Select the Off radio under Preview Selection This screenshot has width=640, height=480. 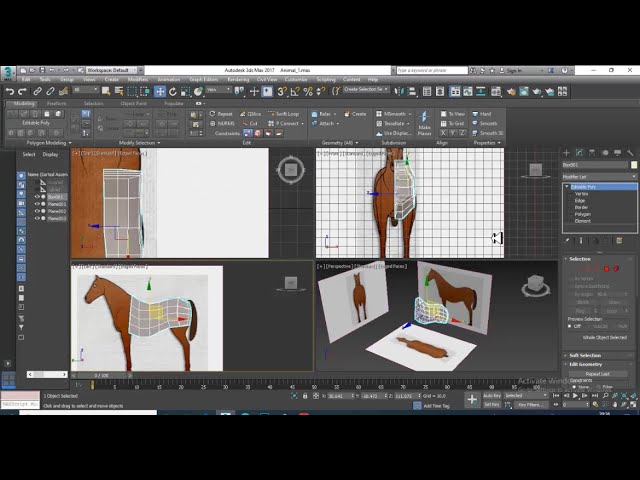pos(570,326)
